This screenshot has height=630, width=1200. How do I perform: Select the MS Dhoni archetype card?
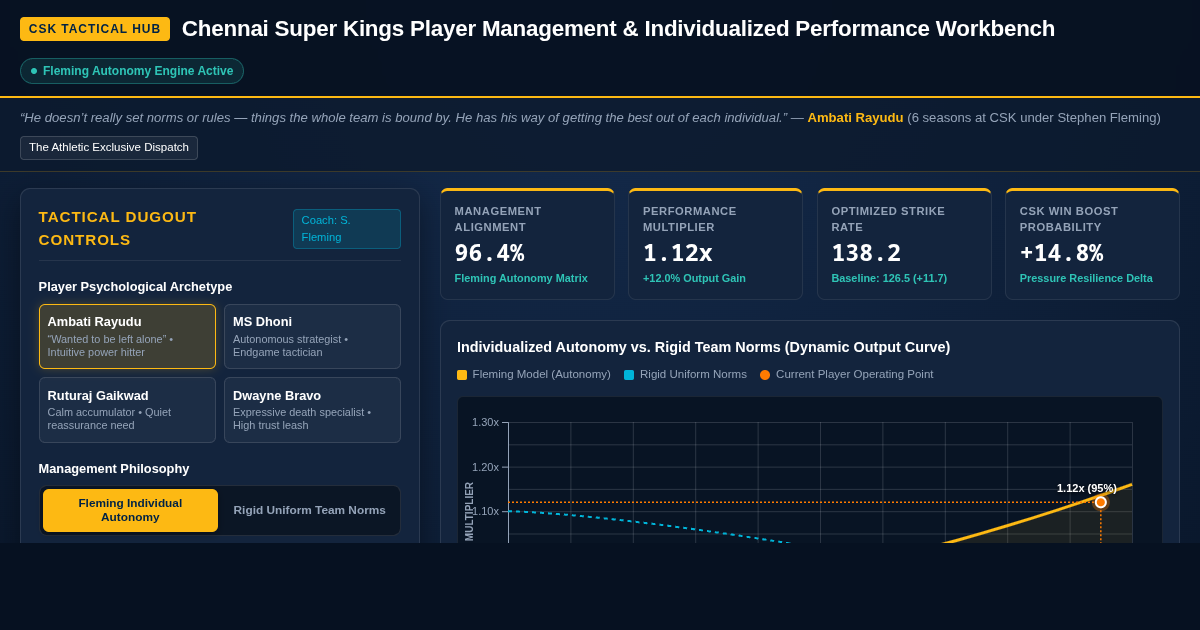click(x=312, y=336)
